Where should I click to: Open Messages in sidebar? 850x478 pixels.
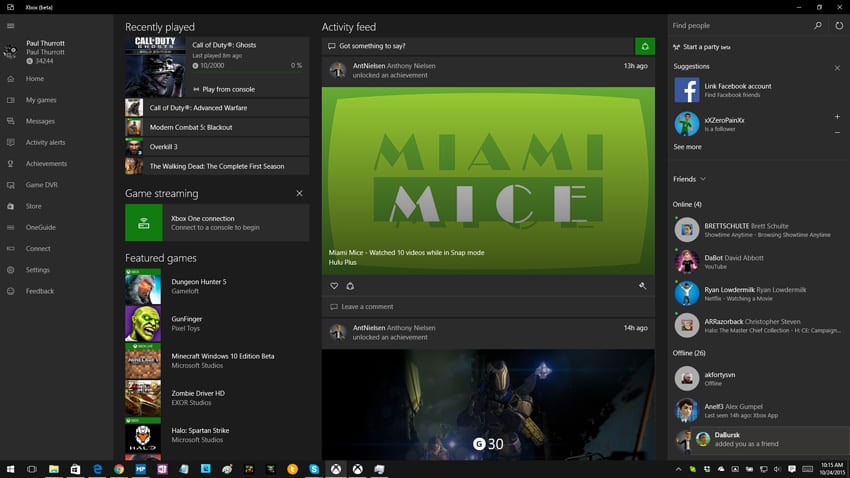(x=40, y=121)
